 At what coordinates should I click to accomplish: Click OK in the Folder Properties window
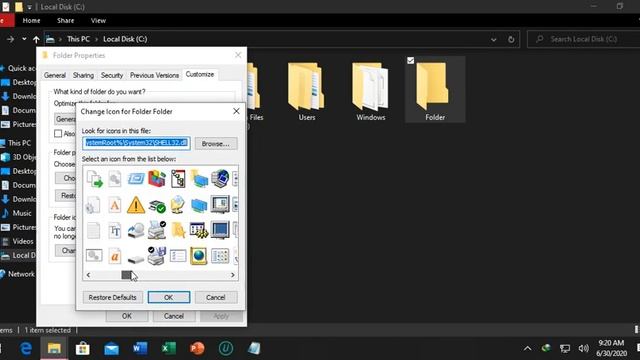pyautogui.click(x=127, y=316)
